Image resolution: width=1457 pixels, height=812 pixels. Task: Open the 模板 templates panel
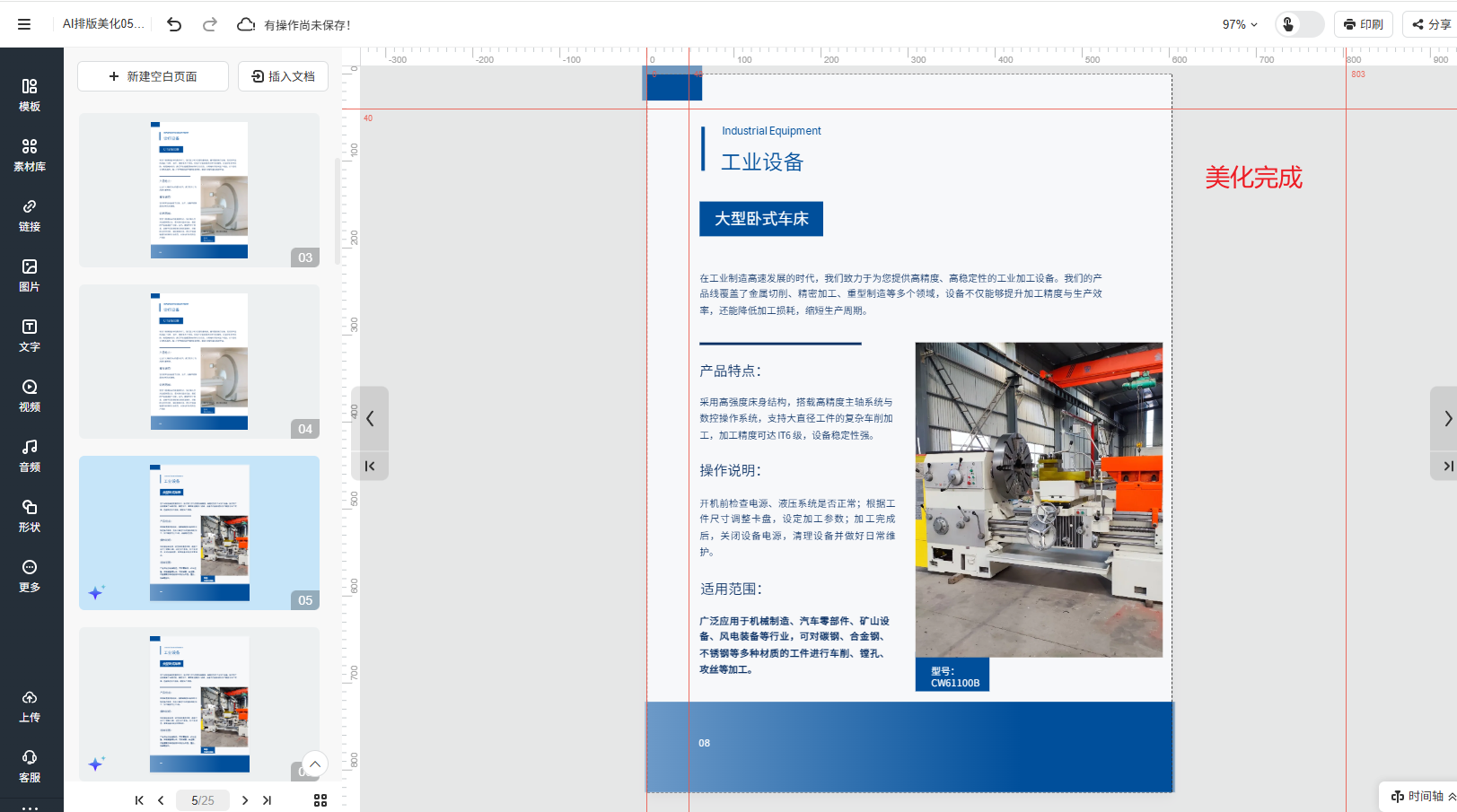[x=30, y=95]
